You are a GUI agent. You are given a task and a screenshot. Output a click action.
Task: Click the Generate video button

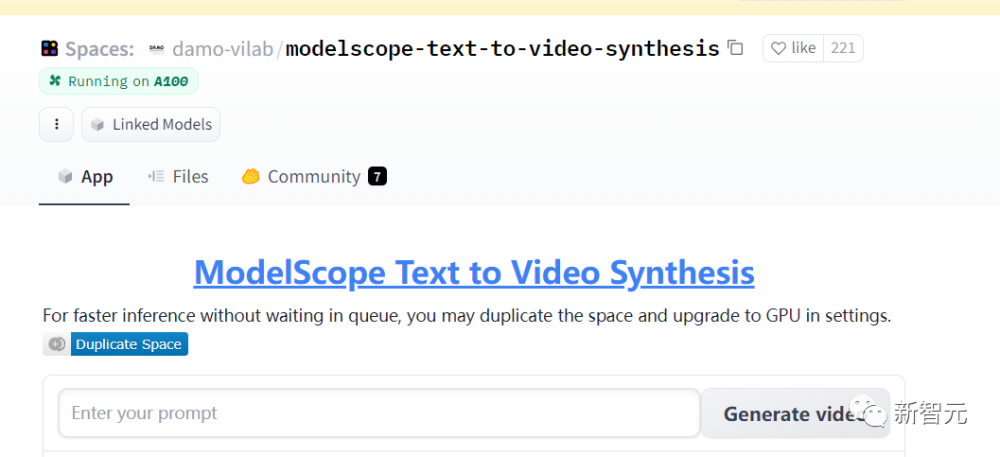pos(794,413)
